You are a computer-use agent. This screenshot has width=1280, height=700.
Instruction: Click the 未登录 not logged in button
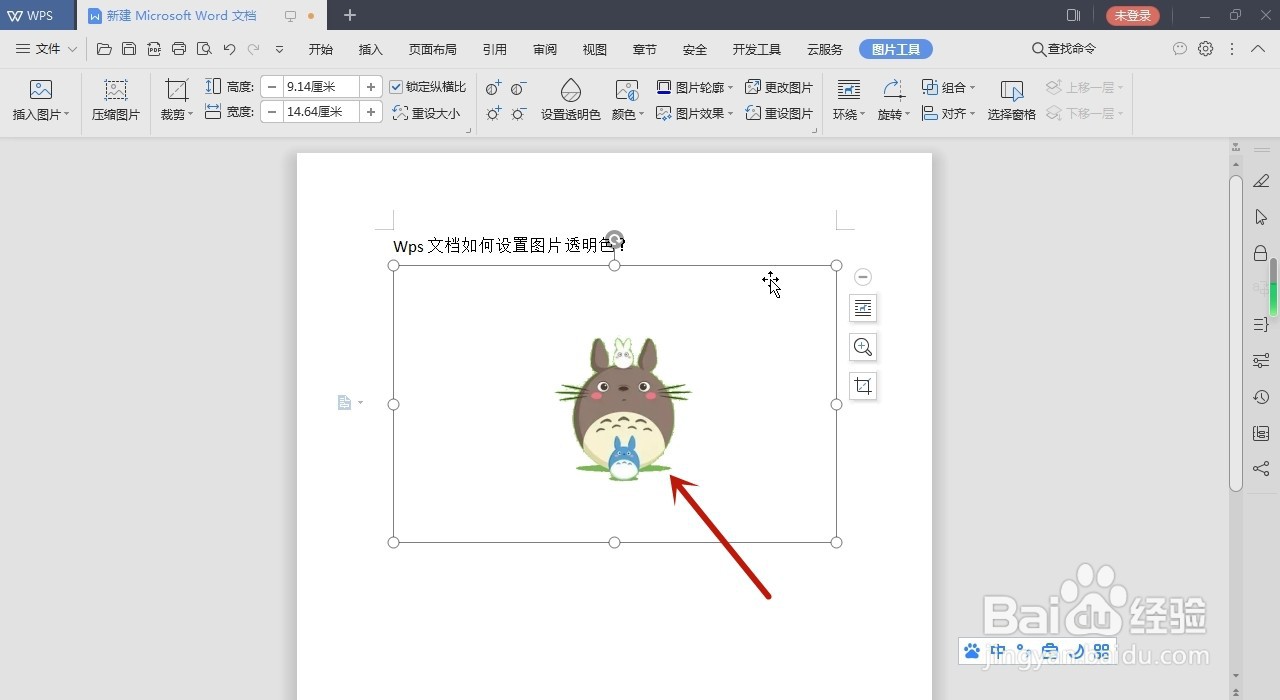point(1133,16)
